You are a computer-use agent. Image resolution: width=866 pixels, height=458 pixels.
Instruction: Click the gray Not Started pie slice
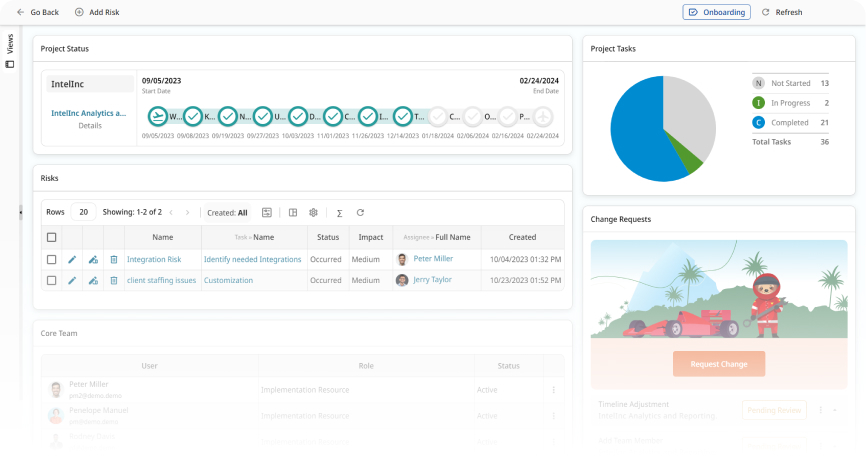[691, 113]
